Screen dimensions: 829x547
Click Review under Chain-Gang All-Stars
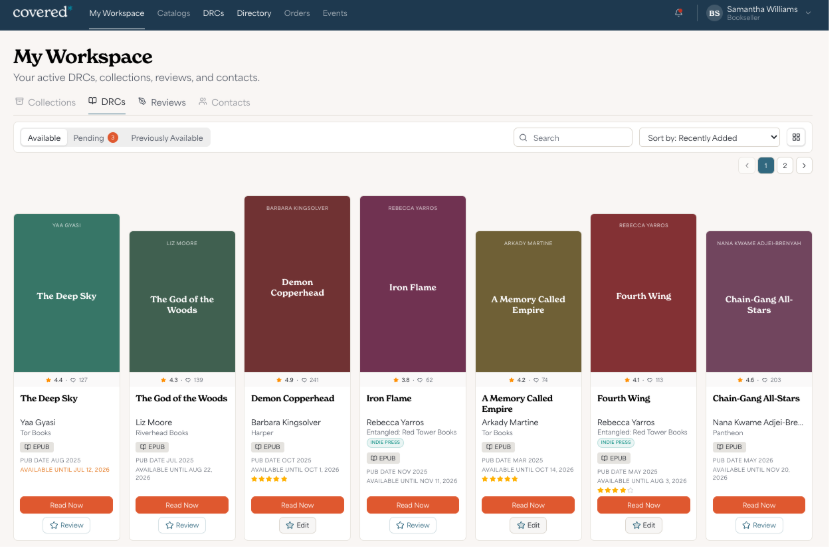759,525
